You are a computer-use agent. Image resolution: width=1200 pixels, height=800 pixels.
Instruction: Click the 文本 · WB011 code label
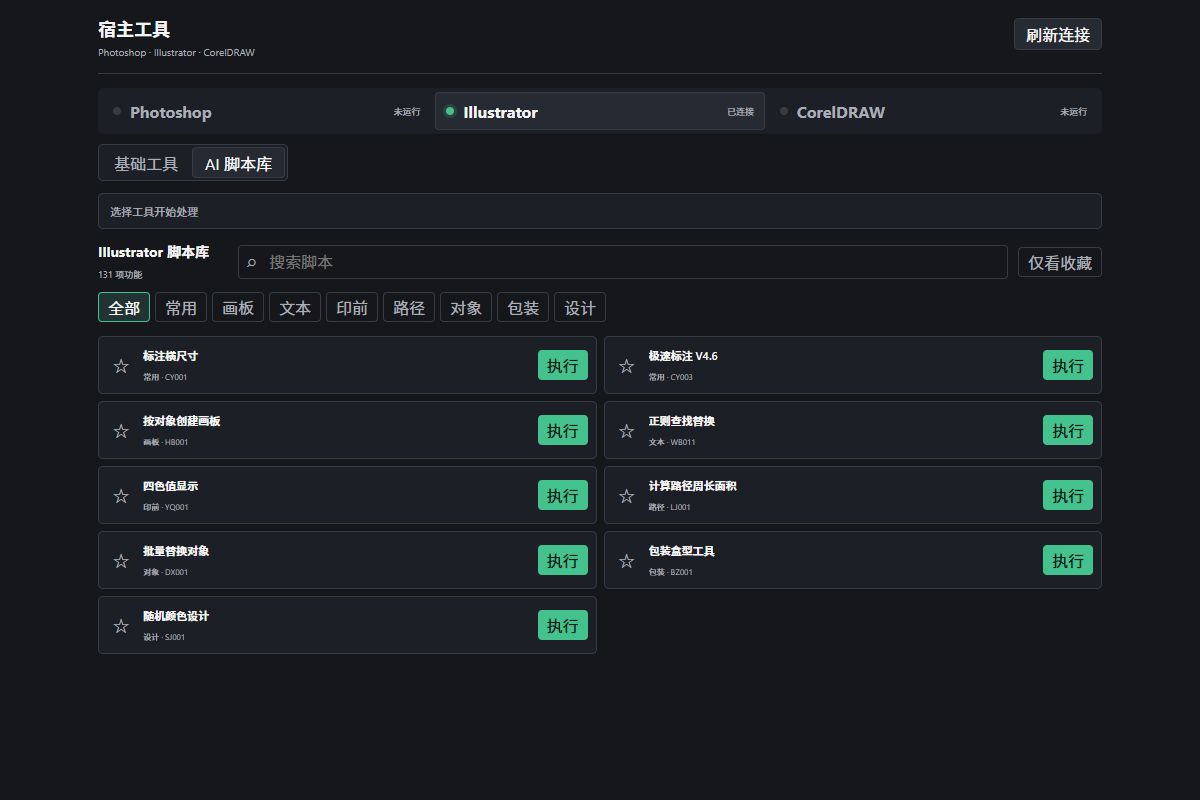pyautogui.click(x=672, y=442)
